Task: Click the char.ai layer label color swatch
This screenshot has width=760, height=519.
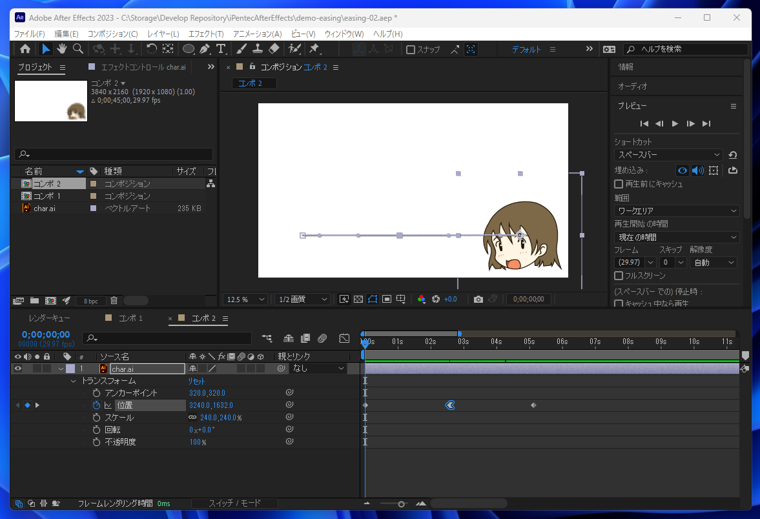Action: click(x=70, y=369)
